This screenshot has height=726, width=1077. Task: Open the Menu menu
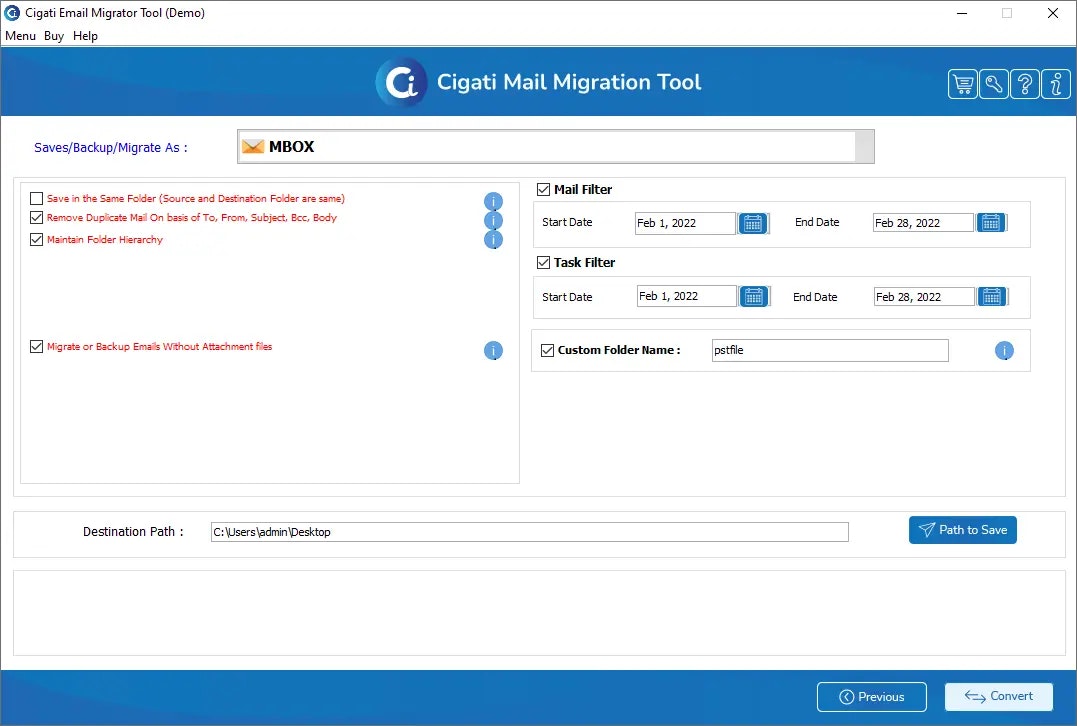click(20, 36)
